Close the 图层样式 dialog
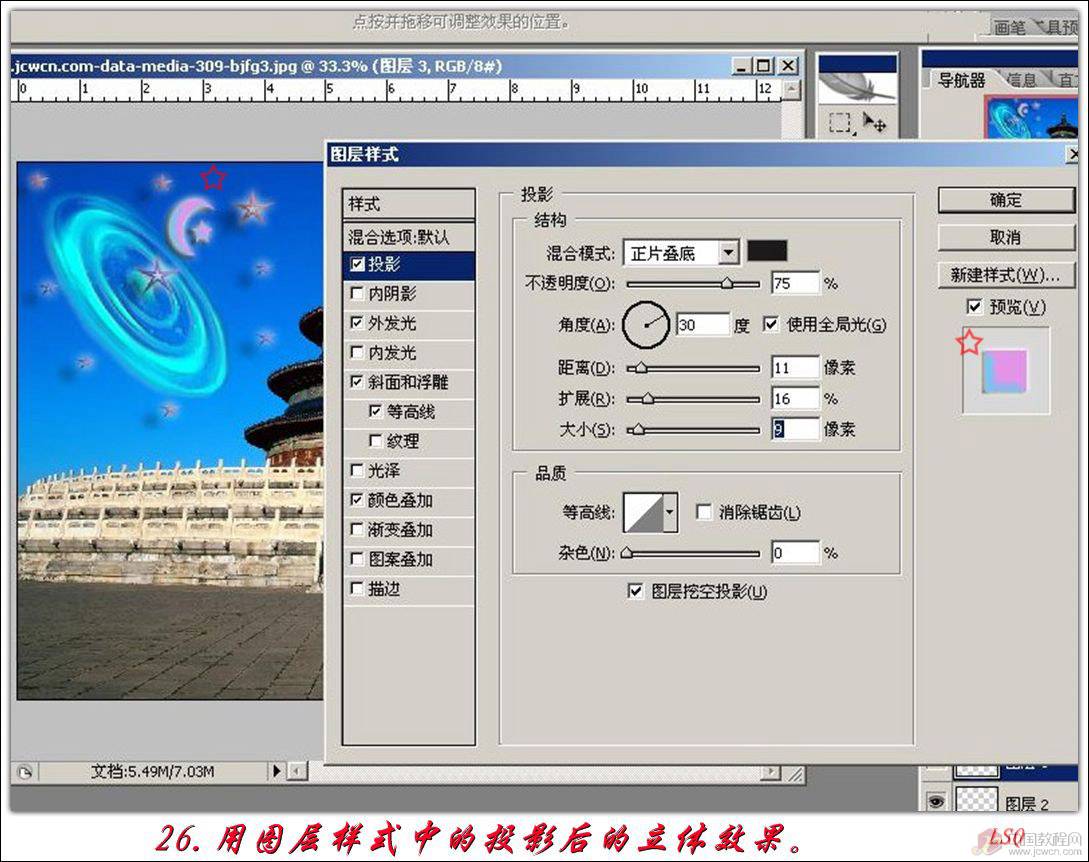The image size is (1089, 862). coord(1073,154)
